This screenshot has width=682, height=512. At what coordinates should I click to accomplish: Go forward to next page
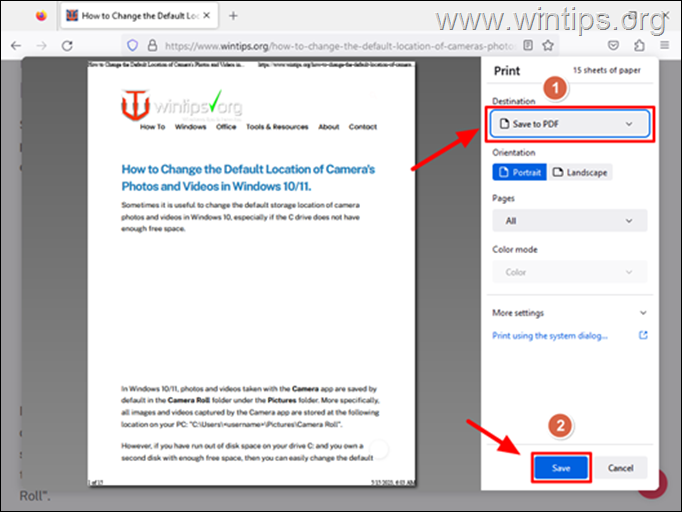click(41, 45)
